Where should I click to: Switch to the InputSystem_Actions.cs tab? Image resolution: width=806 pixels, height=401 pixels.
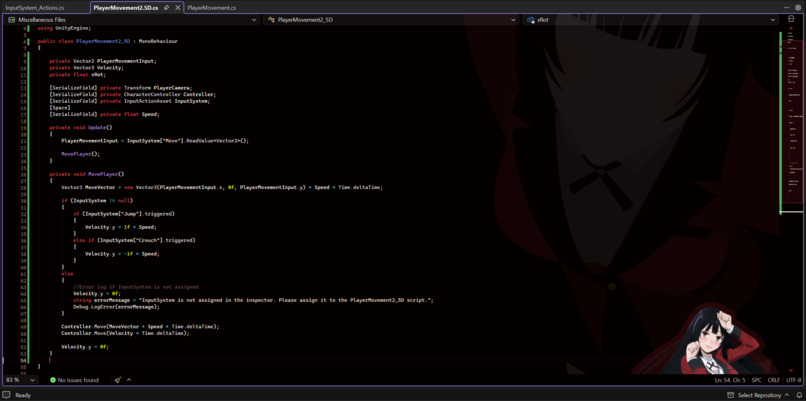click(34, 8)
